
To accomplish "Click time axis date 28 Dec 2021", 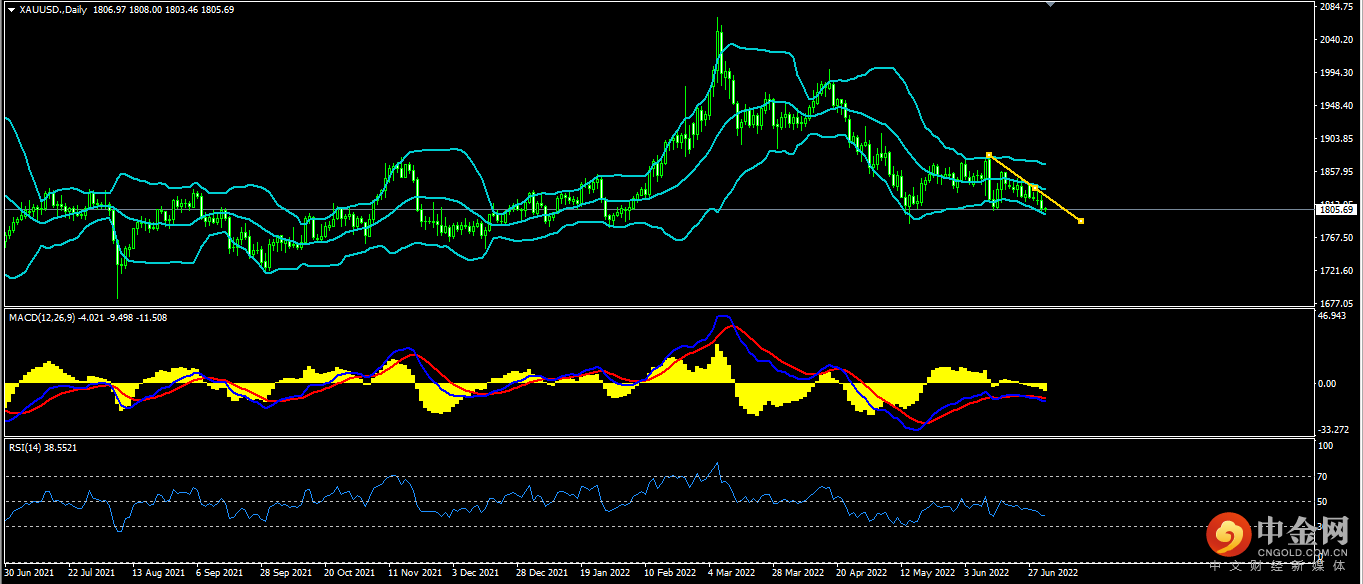I will pyautogui.click(x=542, y=574).
